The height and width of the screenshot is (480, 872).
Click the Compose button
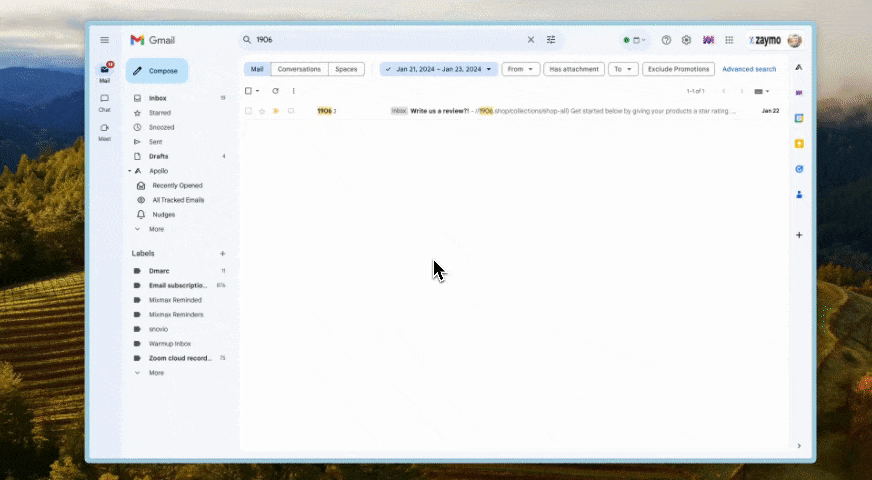click(x=157, y=71)
